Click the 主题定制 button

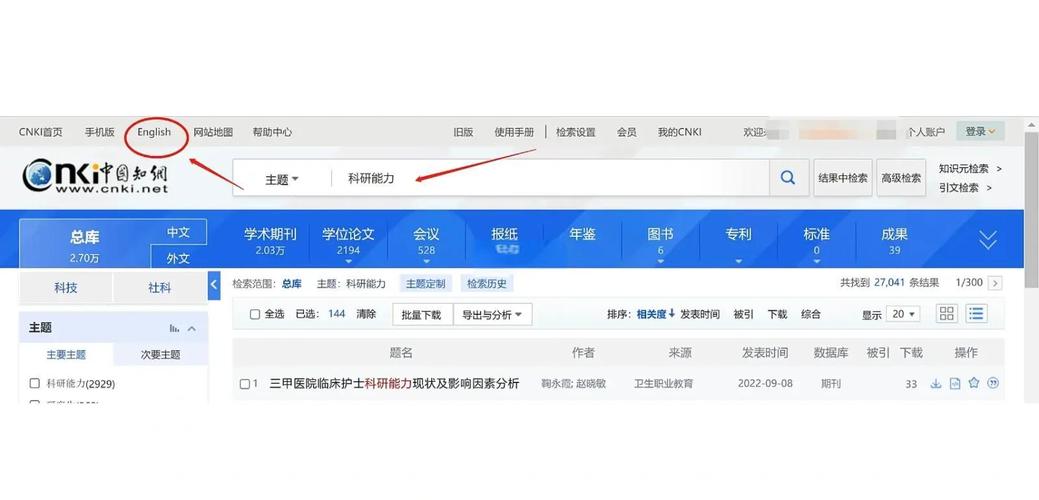425,284
